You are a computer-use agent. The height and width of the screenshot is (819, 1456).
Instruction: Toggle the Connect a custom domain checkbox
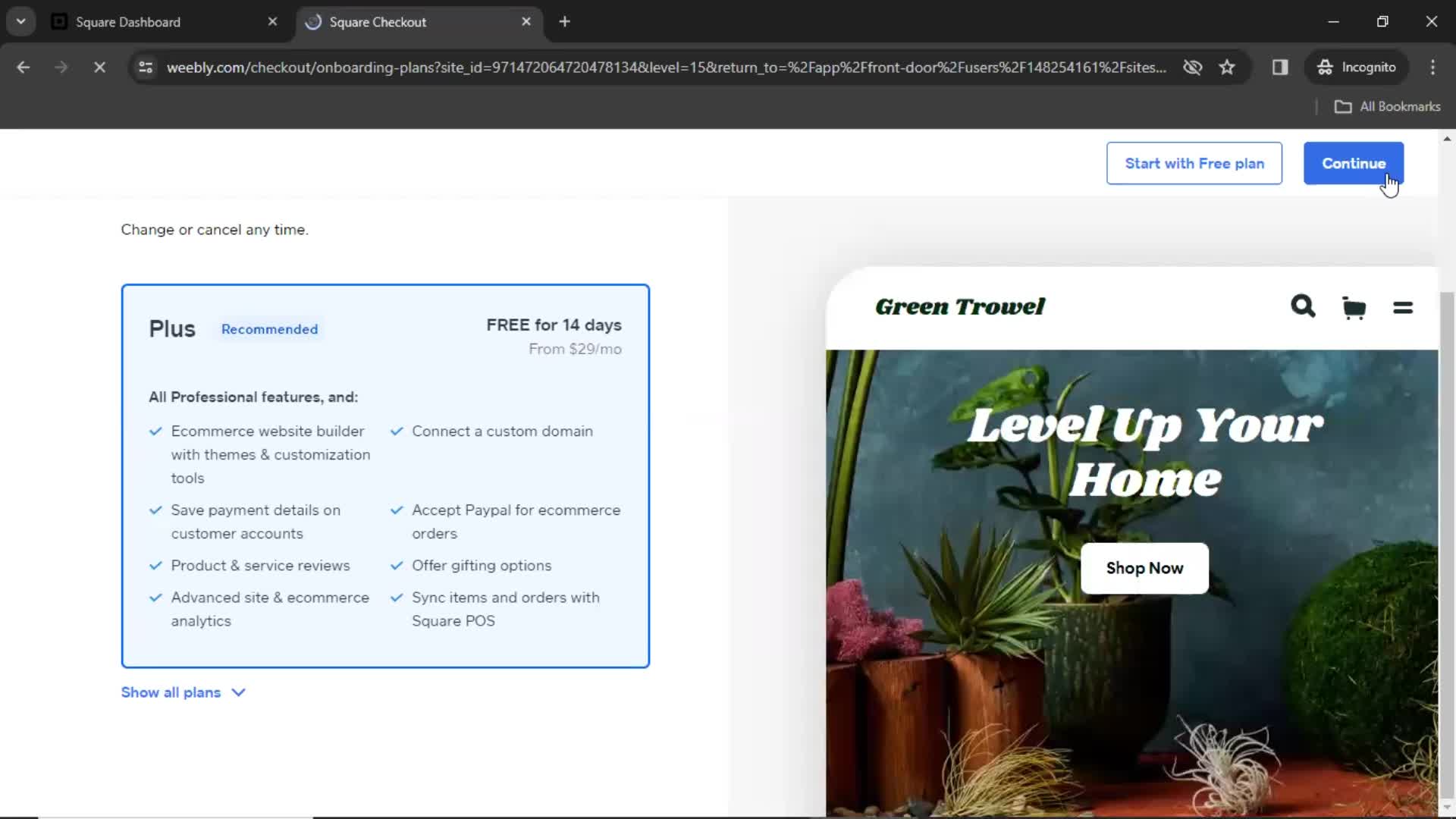396,431
